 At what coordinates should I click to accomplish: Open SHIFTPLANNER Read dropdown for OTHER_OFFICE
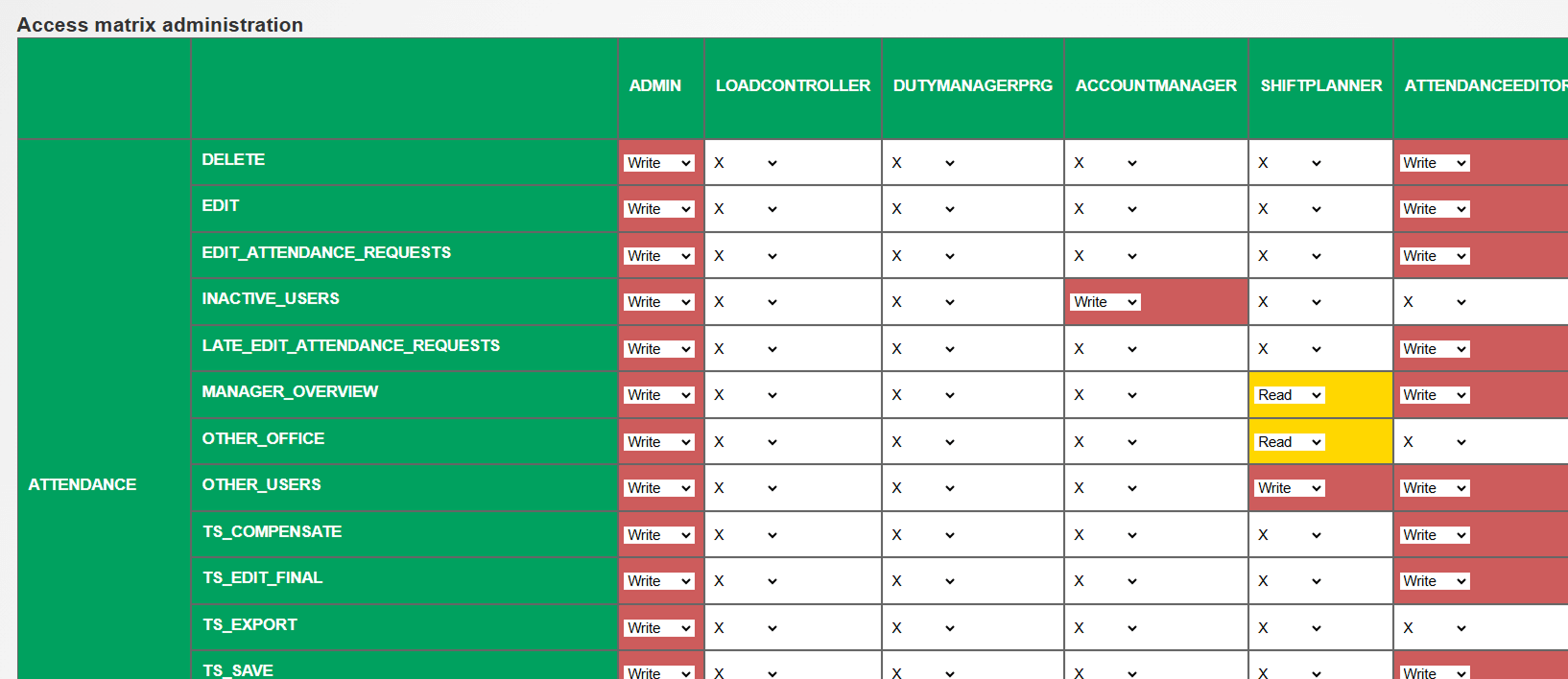pyautogui.click(x=1289, y=442)
